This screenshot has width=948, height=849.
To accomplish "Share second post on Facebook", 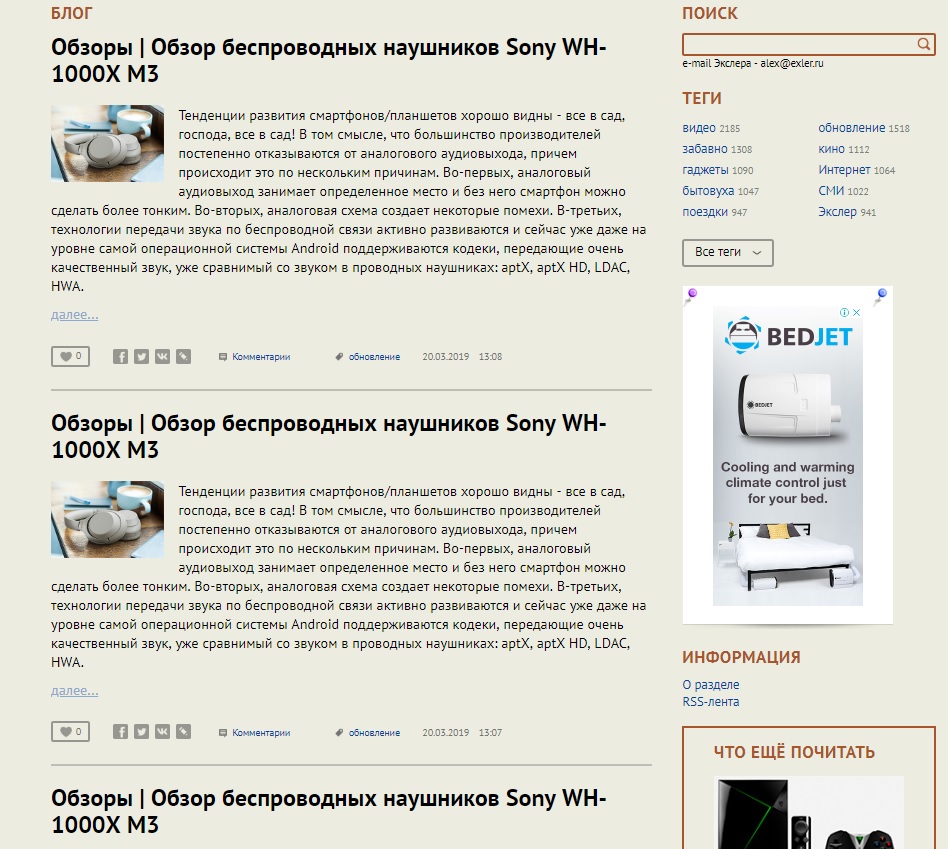I will click(x=120, y=732).
